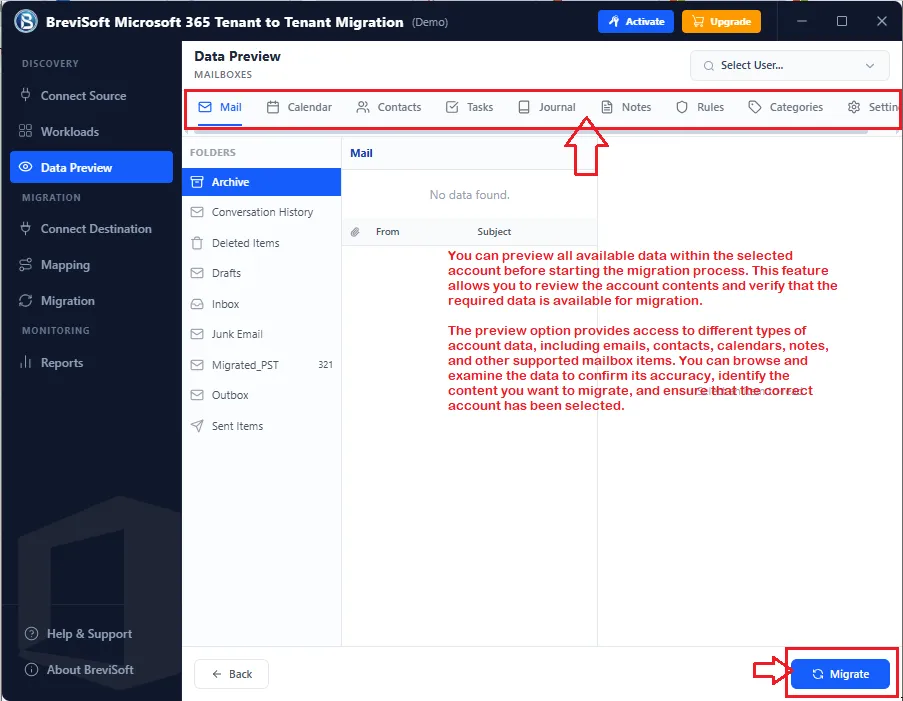Click the Upgrade button
Screen dimensions: 903x701
721,22
